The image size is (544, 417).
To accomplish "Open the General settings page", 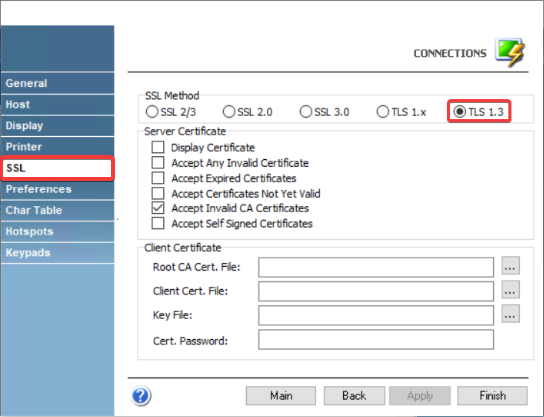I will click(57, 83).
